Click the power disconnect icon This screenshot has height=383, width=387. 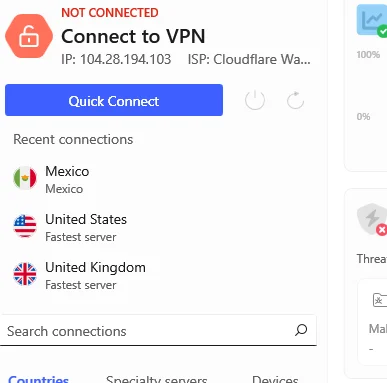[x=255, y=100]
